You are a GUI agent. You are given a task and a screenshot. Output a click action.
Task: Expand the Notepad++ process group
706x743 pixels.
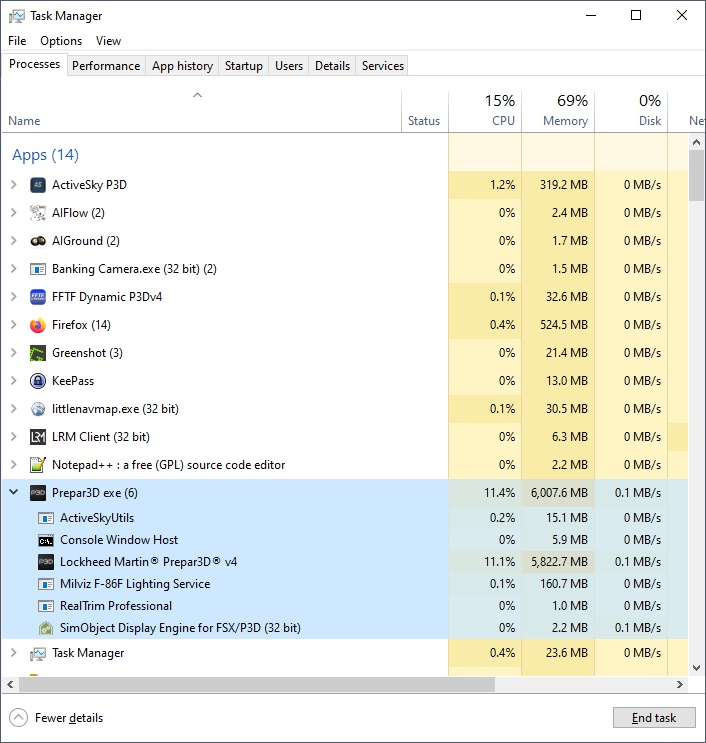pyautogui.click(x=14, y=465)
